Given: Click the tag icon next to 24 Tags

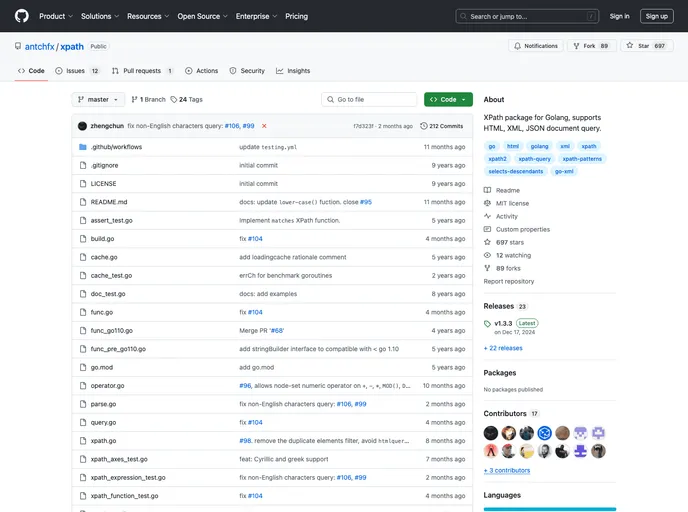Looking at the screenshot, I should 174,100.
